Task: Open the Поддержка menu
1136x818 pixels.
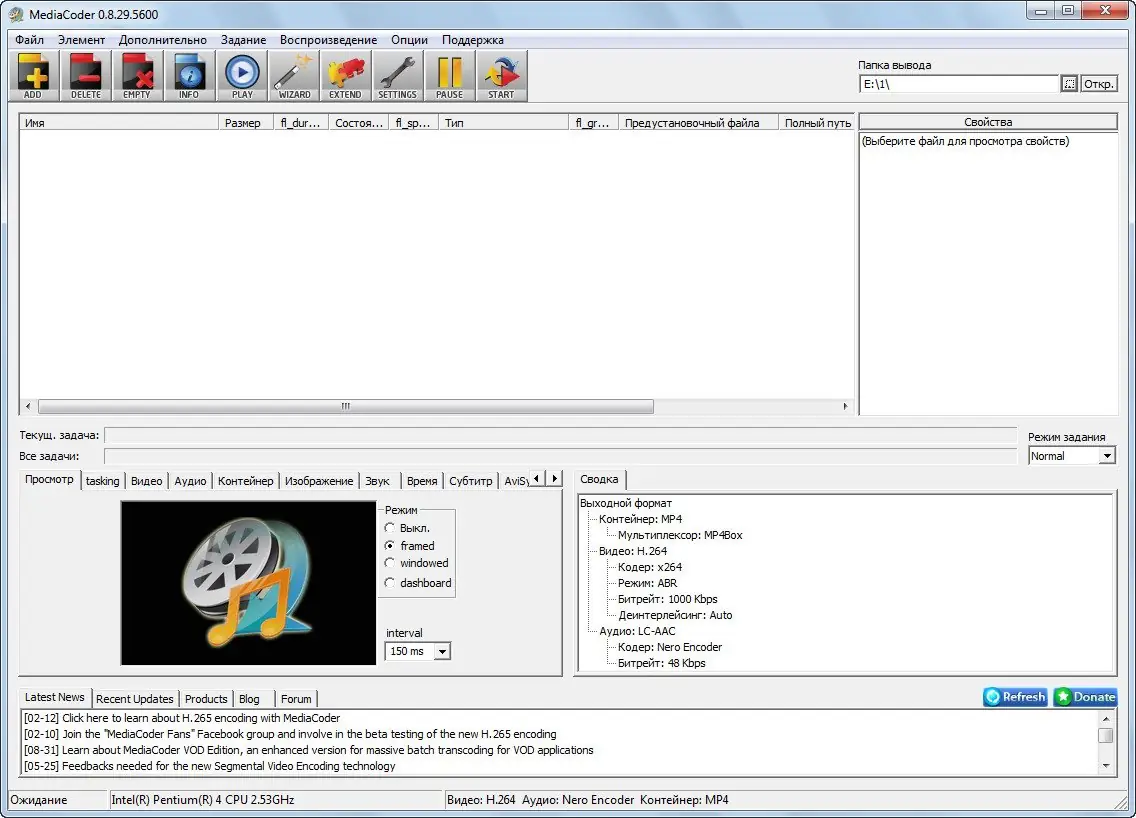Action: (x=472, y=40)
